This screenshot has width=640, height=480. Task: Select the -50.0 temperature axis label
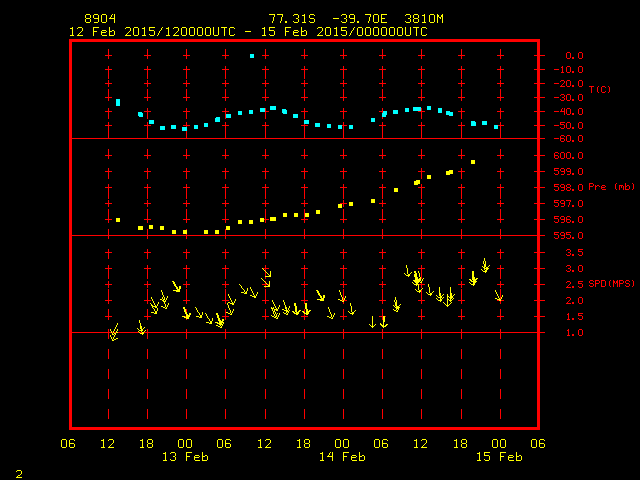tap(569, 126)
